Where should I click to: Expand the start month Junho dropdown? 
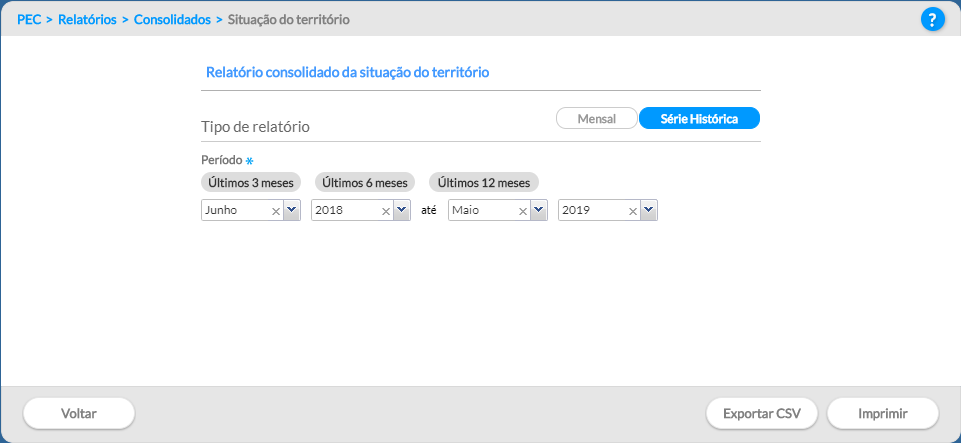292,210
